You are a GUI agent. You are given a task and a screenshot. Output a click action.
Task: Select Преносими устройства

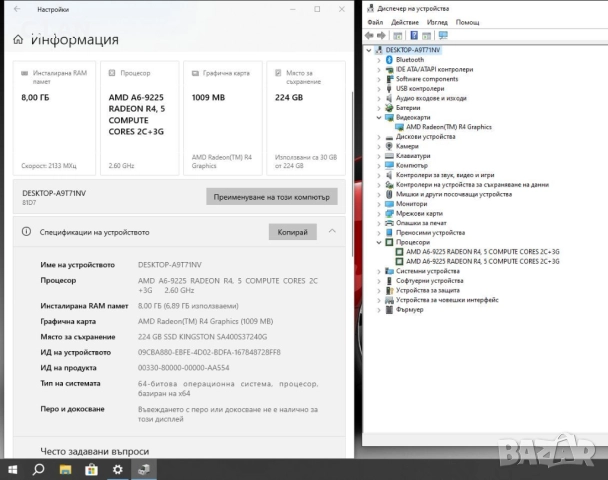(x=430, y=233)
